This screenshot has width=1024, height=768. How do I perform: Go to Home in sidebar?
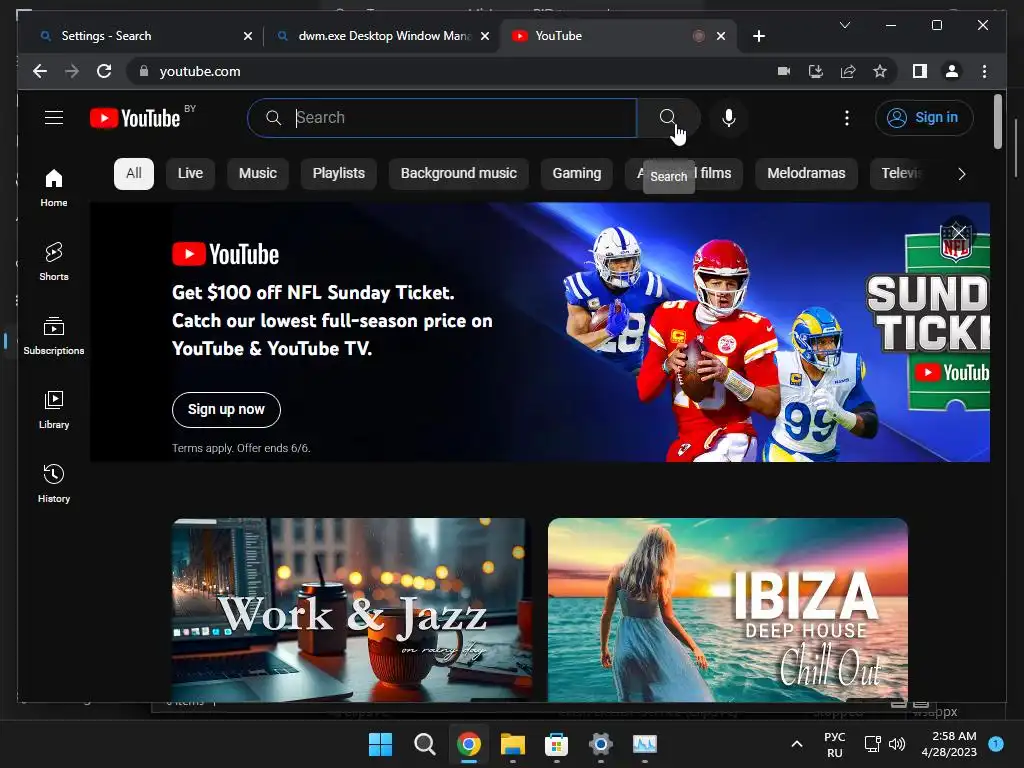54,187
